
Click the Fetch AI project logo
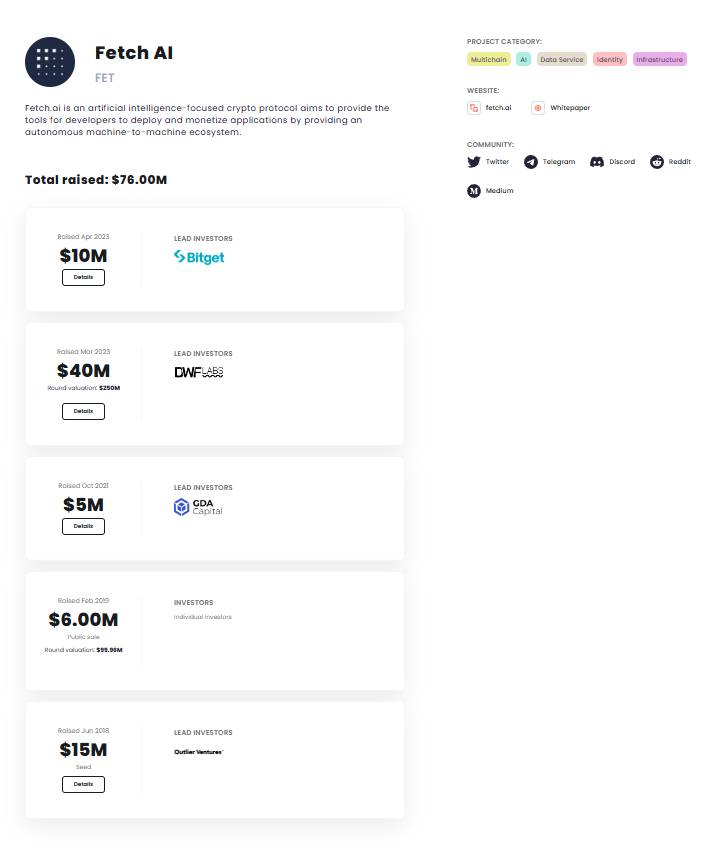(50, 62)
